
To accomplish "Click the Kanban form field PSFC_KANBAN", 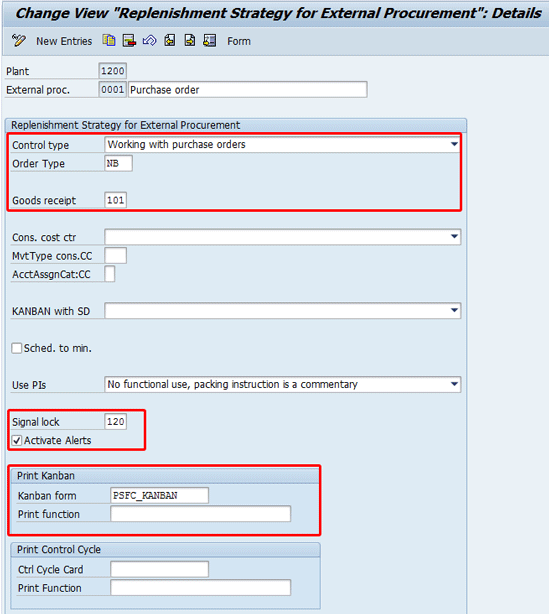I will (x=159, y=495).
